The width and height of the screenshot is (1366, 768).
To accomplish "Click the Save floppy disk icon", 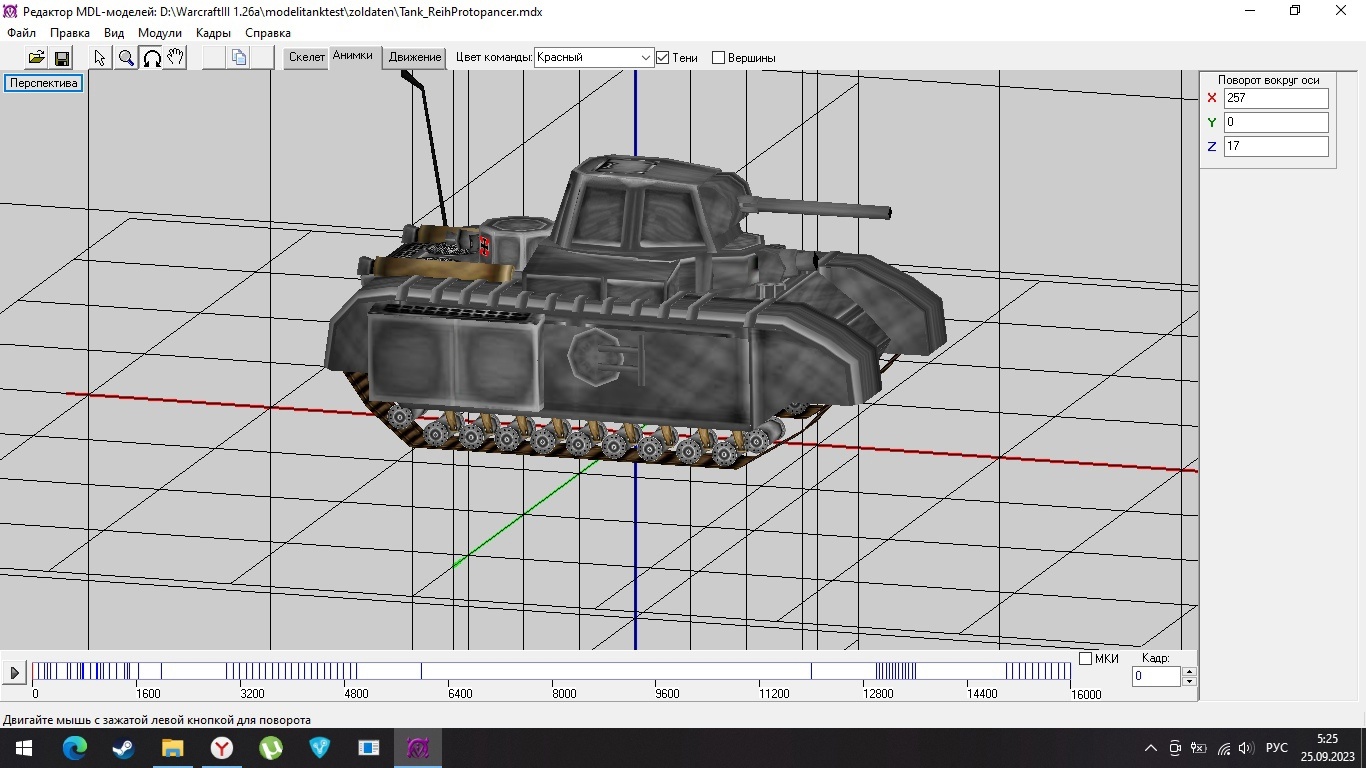I will (x=62, y=58).
